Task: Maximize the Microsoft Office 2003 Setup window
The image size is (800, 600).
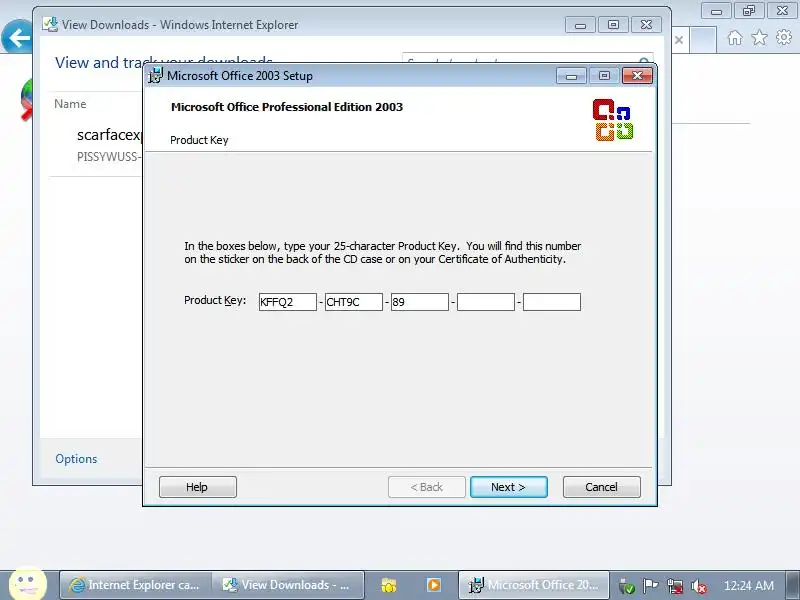Action: point(604,76)
